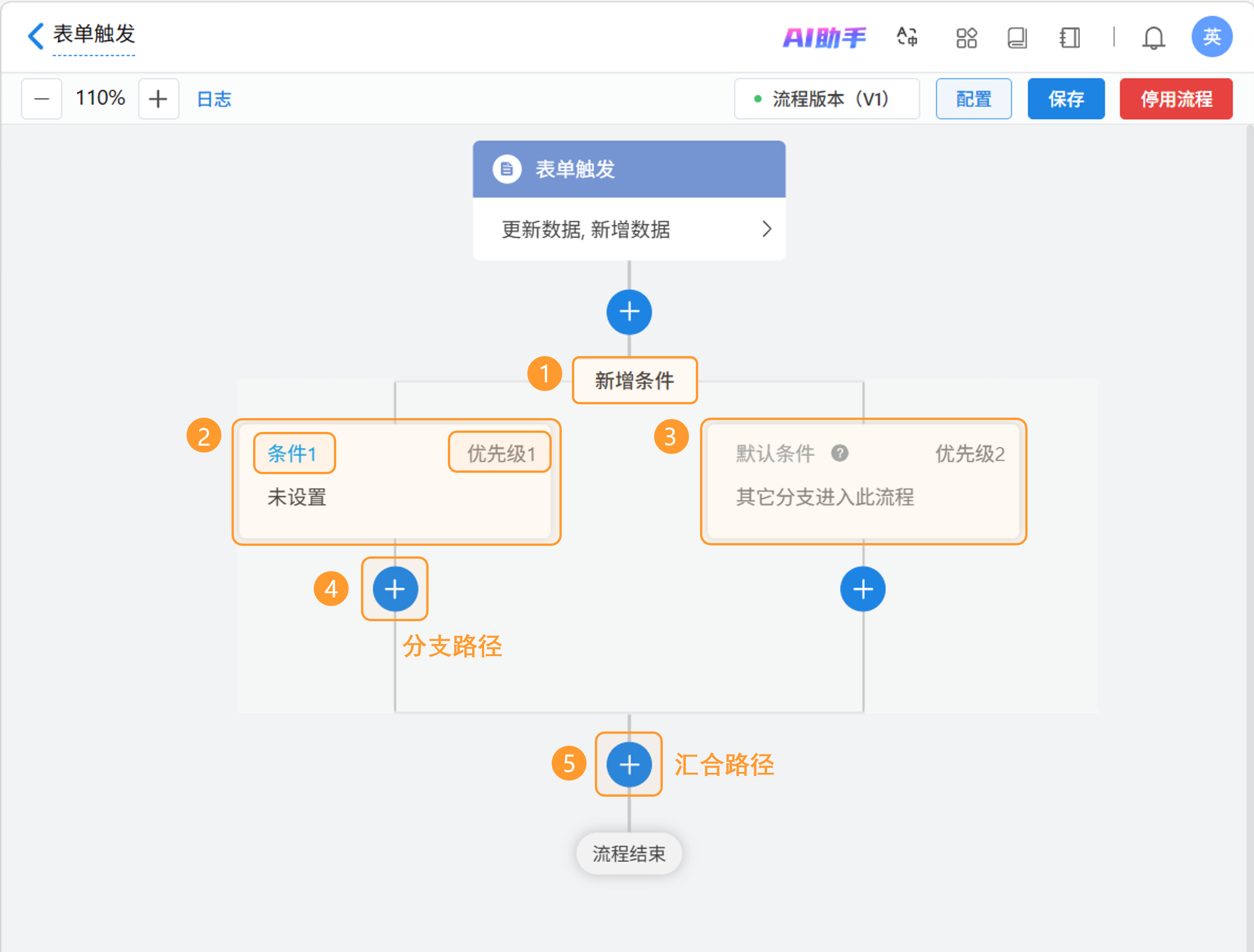Zoom out with minus button

41,99
